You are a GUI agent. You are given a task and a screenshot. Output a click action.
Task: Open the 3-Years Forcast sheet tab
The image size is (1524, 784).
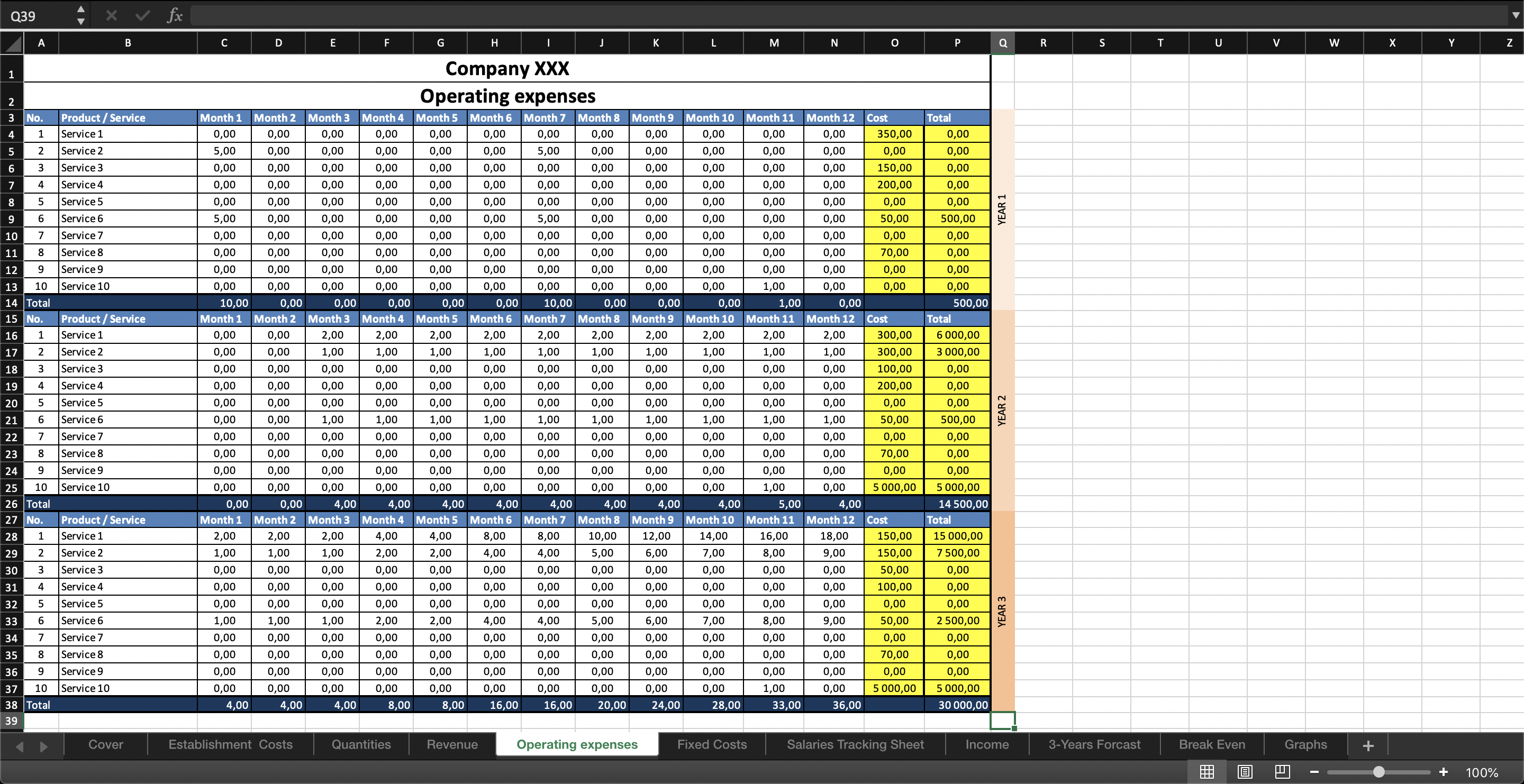[x=1094, y=745]
